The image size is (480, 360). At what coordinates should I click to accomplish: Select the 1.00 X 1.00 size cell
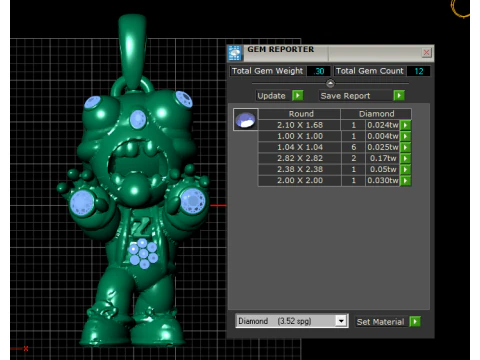(300, 136)
